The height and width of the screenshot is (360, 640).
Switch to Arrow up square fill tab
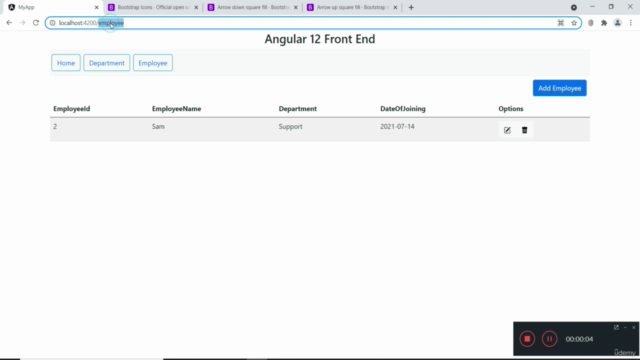352,7
